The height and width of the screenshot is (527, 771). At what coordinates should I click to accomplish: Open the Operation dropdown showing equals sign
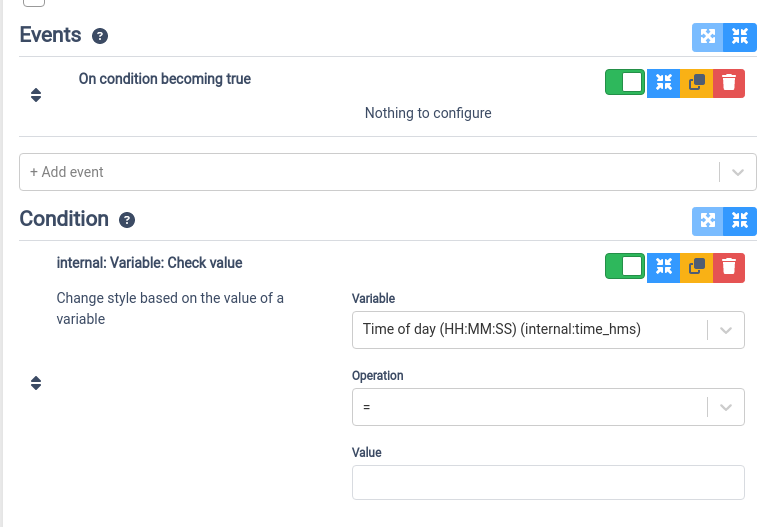pyautogui.click(x=548, y=407)
